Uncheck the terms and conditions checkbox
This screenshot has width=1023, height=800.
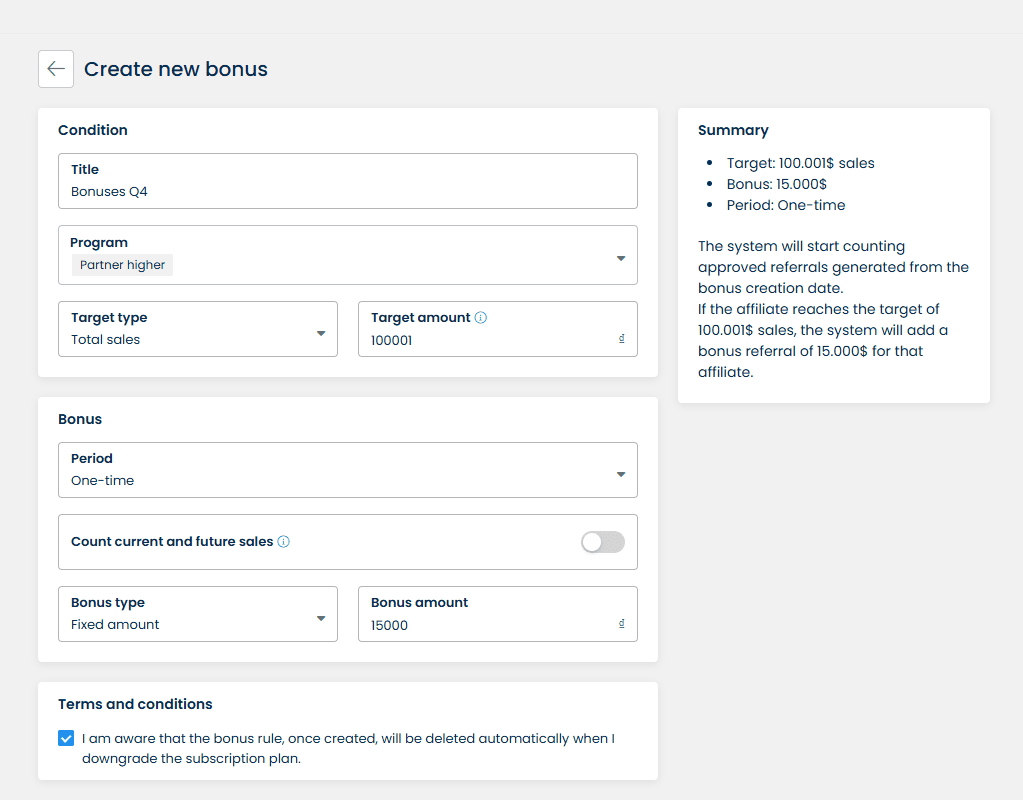point(66,739)
